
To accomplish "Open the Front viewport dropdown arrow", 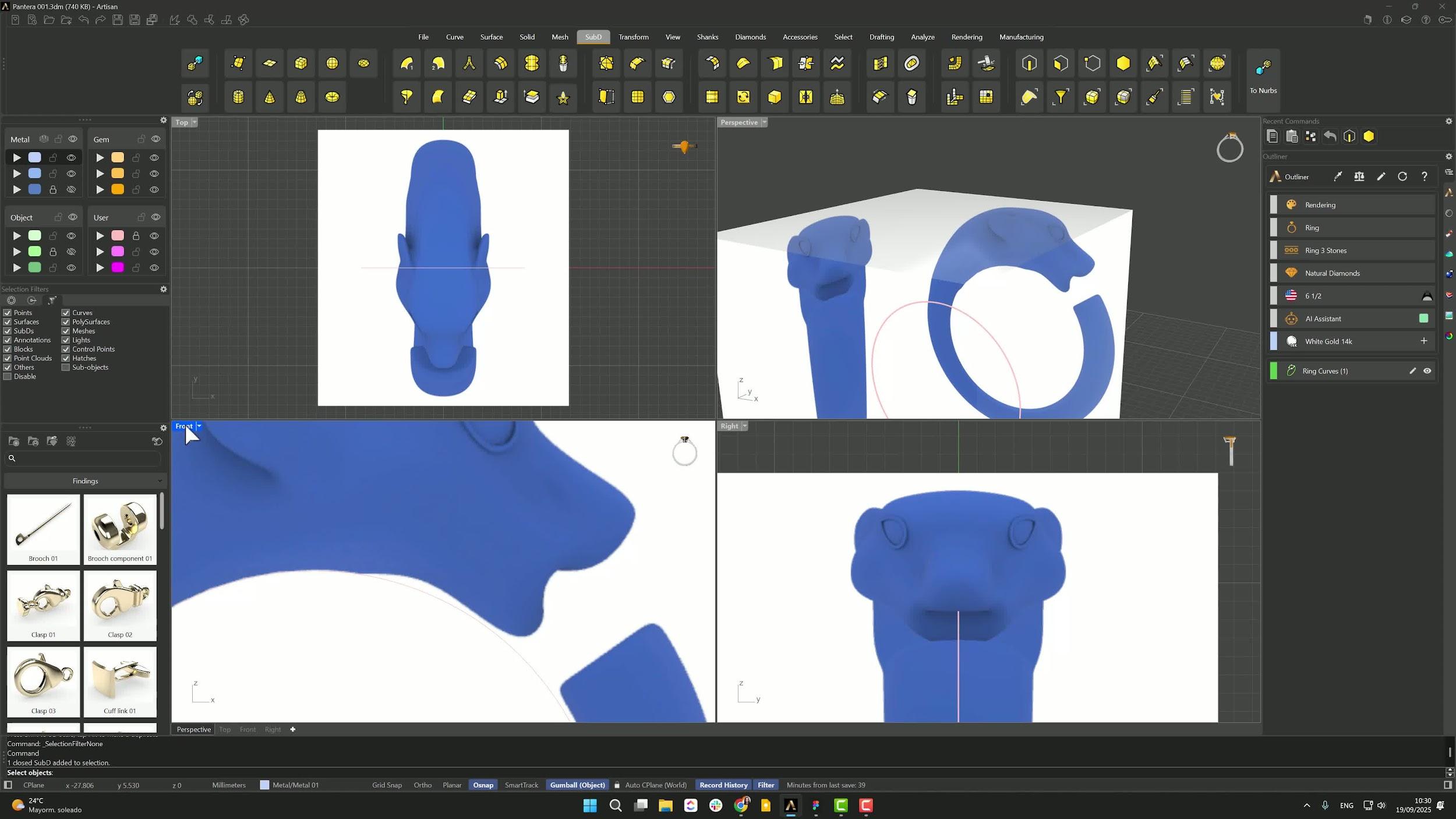I will point(199,426).
